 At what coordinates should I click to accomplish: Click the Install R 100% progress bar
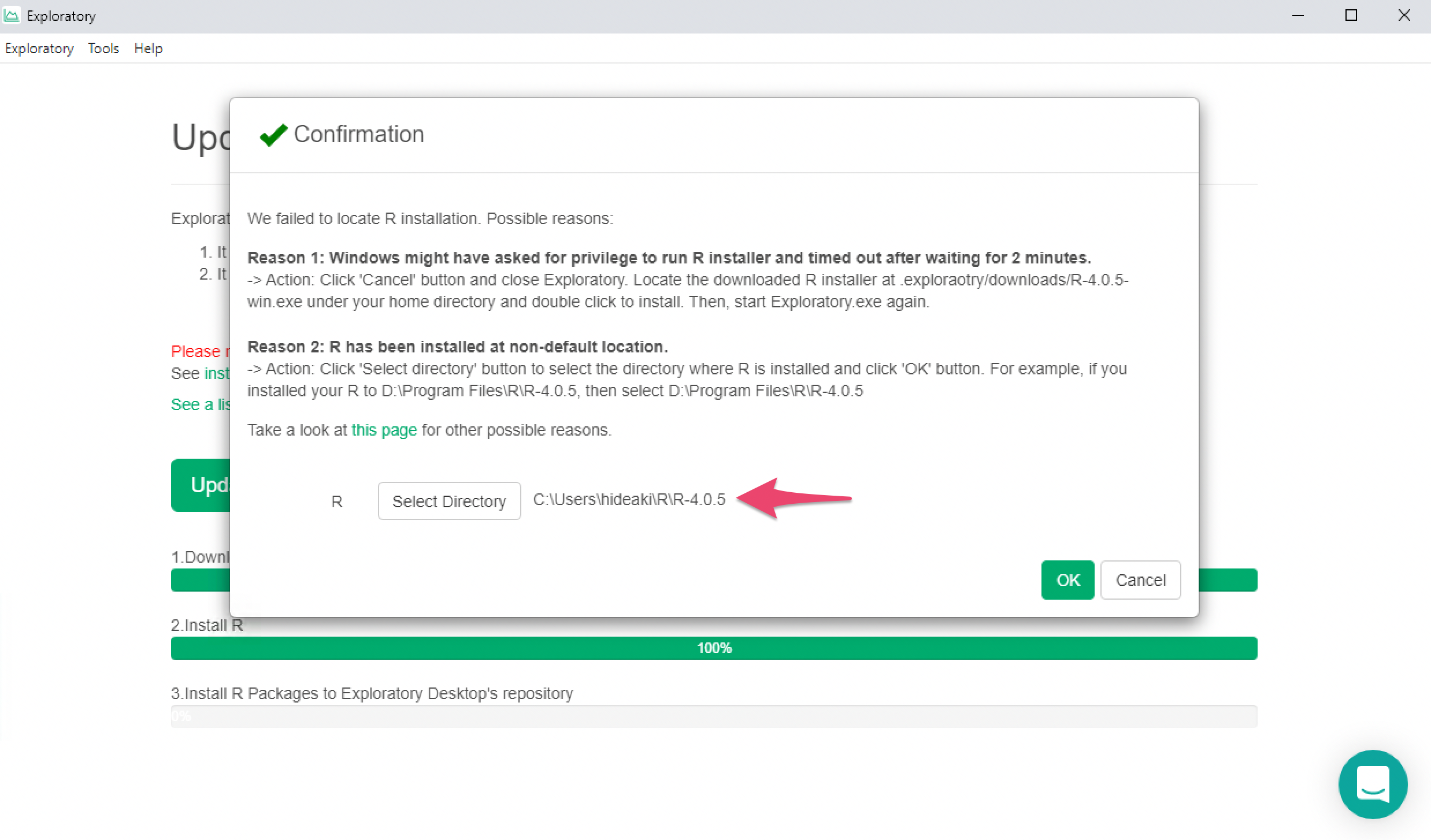click(x=714, y=648)
